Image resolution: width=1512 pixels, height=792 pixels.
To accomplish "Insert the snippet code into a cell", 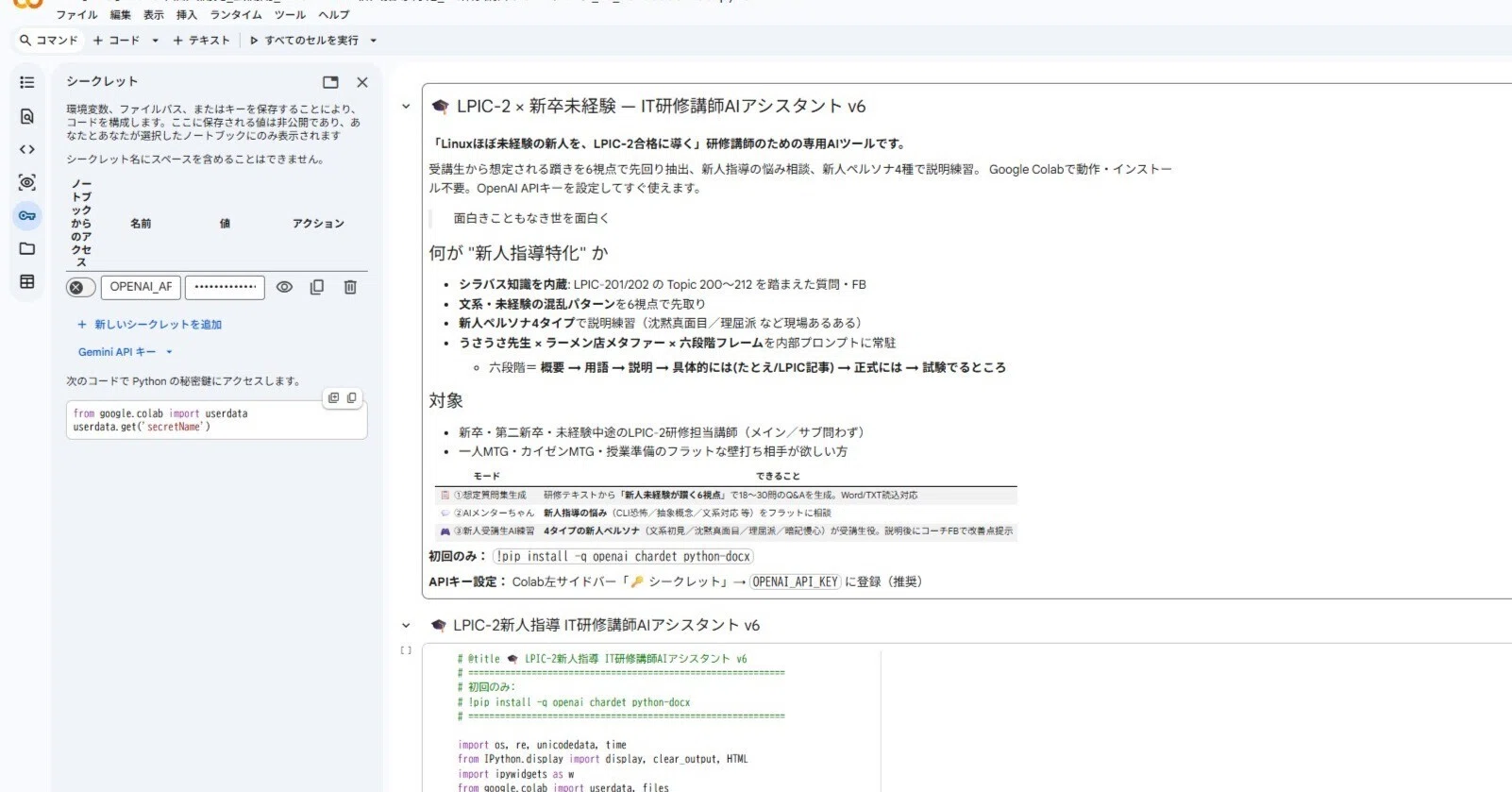I will coord(333,398).
